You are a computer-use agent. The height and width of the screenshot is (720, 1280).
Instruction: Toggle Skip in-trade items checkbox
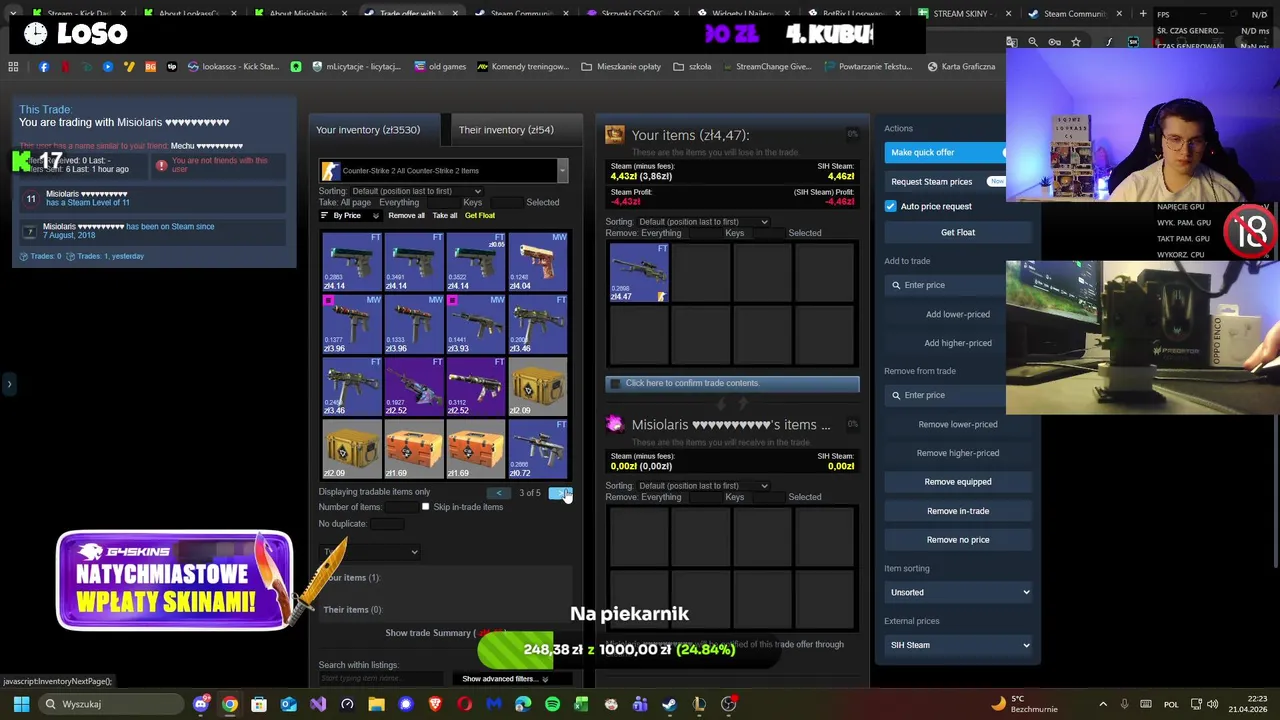click(x=425, y=507)
